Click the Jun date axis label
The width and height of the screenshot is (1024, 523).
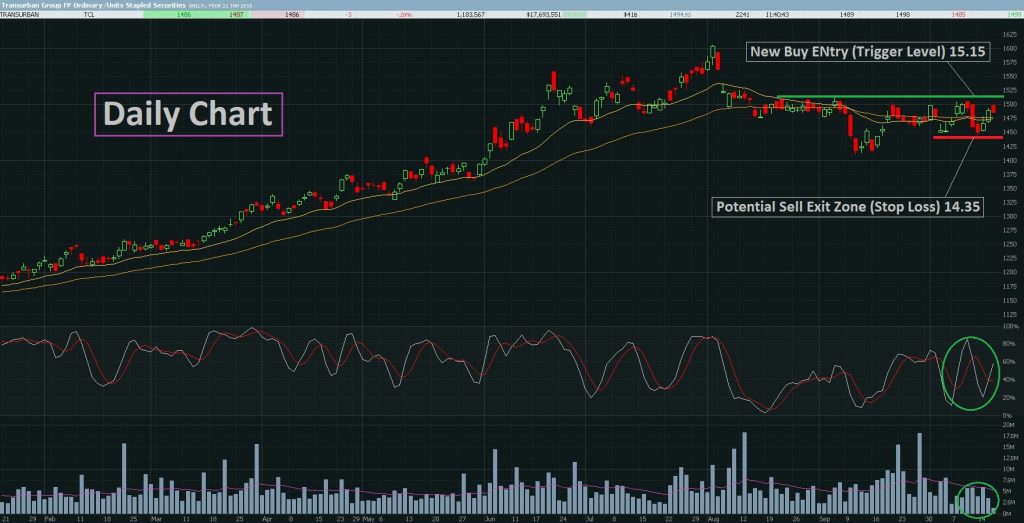click(x=492, y=519)
